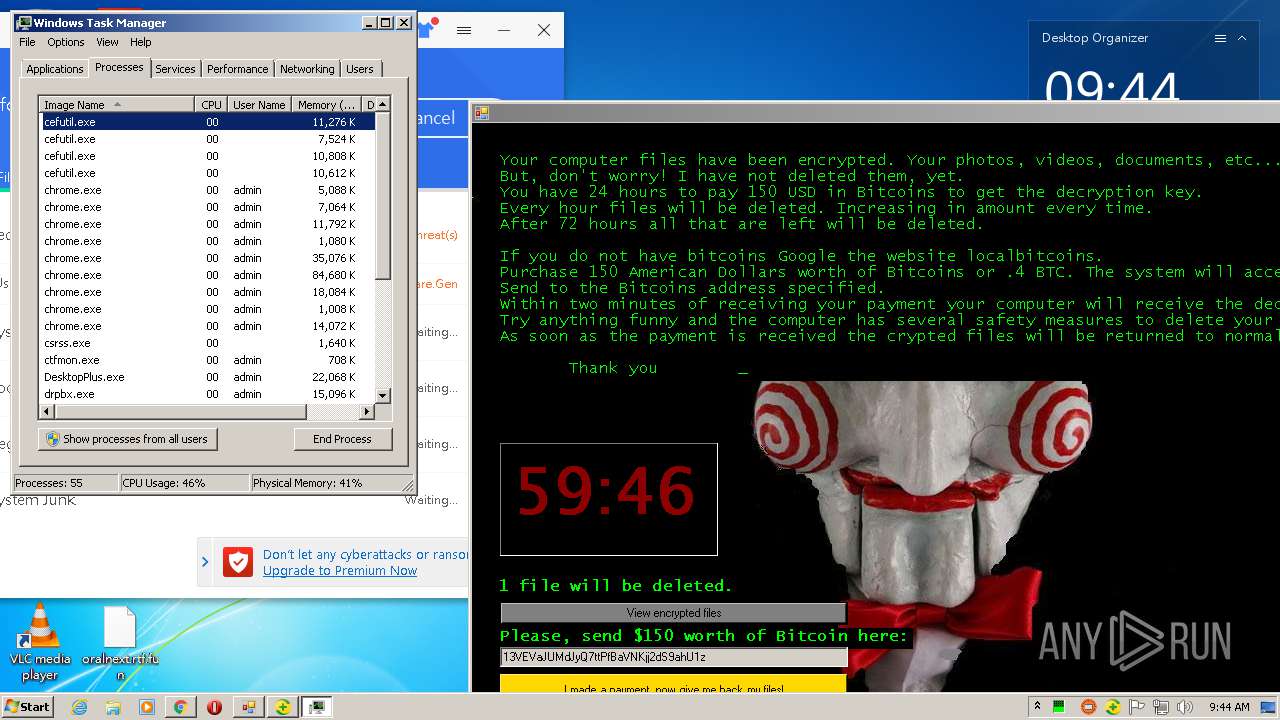Open network connection tray icon
This screenshot has width=1280, height=720.
pyautogui.click(x=1161, y=707)
